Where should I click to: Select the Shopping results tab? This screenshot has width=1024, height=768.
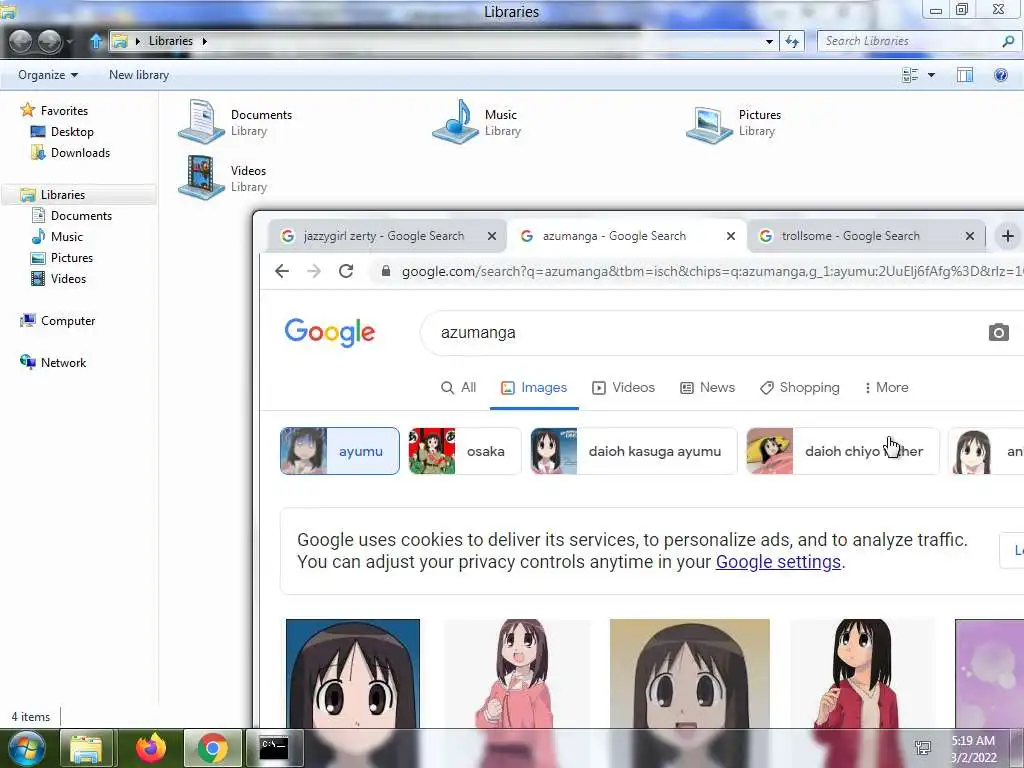[x=799, y=387]
